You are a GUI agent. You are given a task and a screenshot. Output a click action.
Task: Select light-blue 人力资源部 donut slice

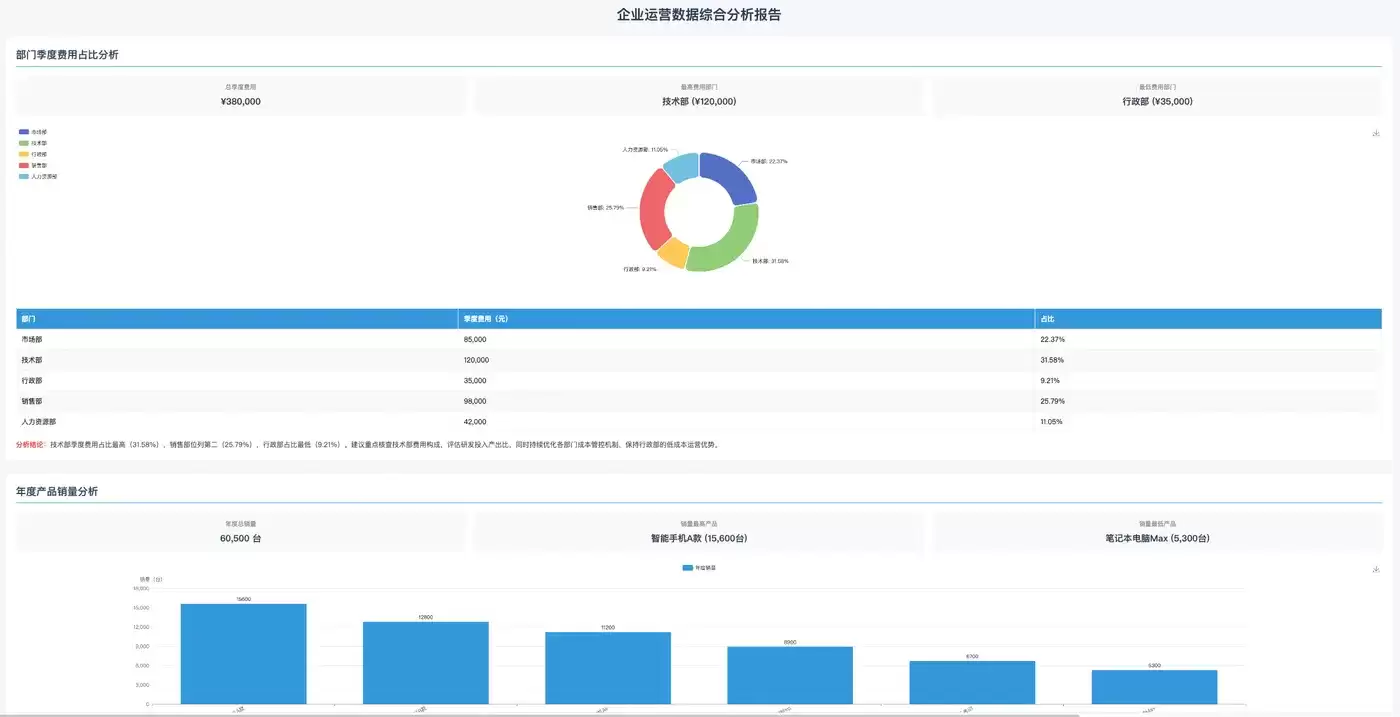(x=681, y=166)
